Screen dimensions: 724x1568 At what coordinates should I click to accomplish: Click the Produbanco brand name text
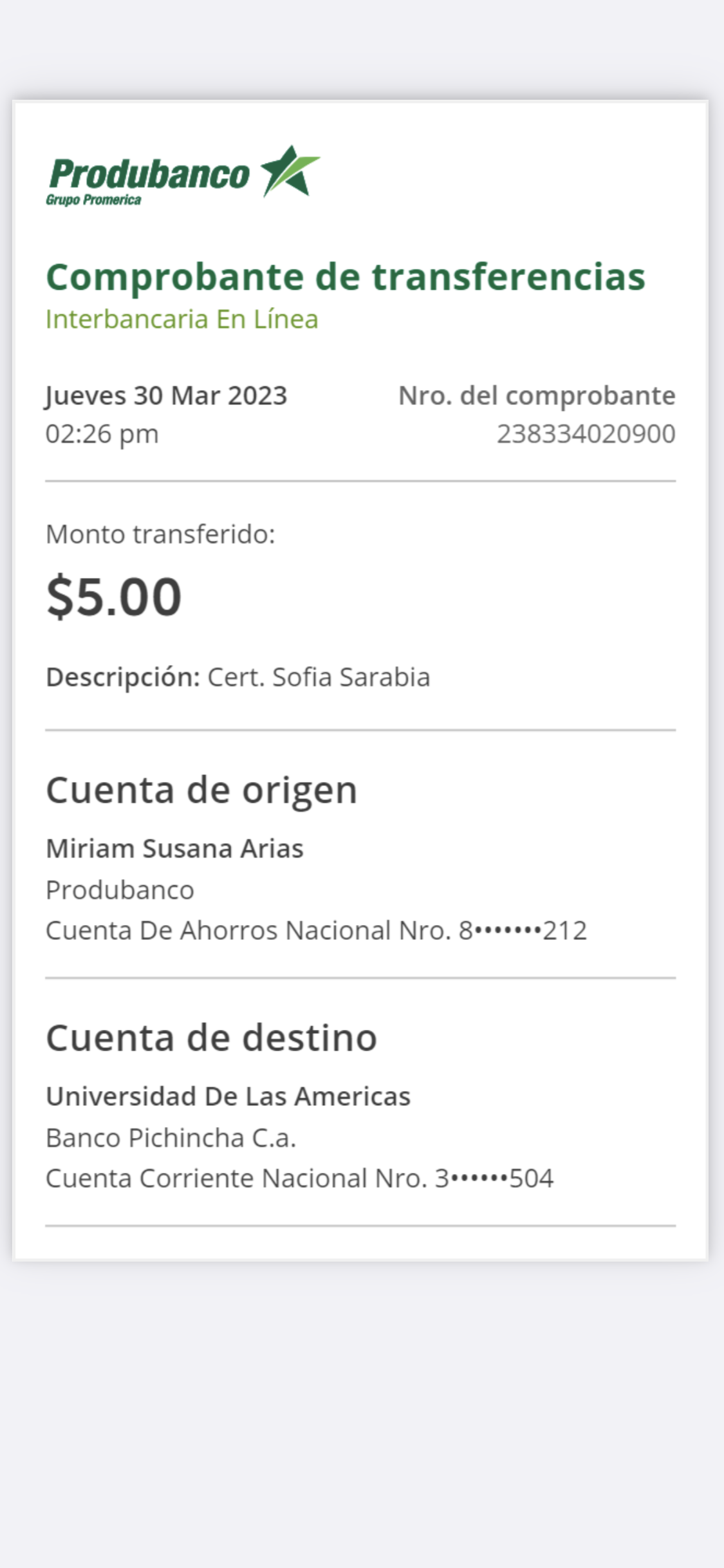pyautogui.click(x=149, y=174)
